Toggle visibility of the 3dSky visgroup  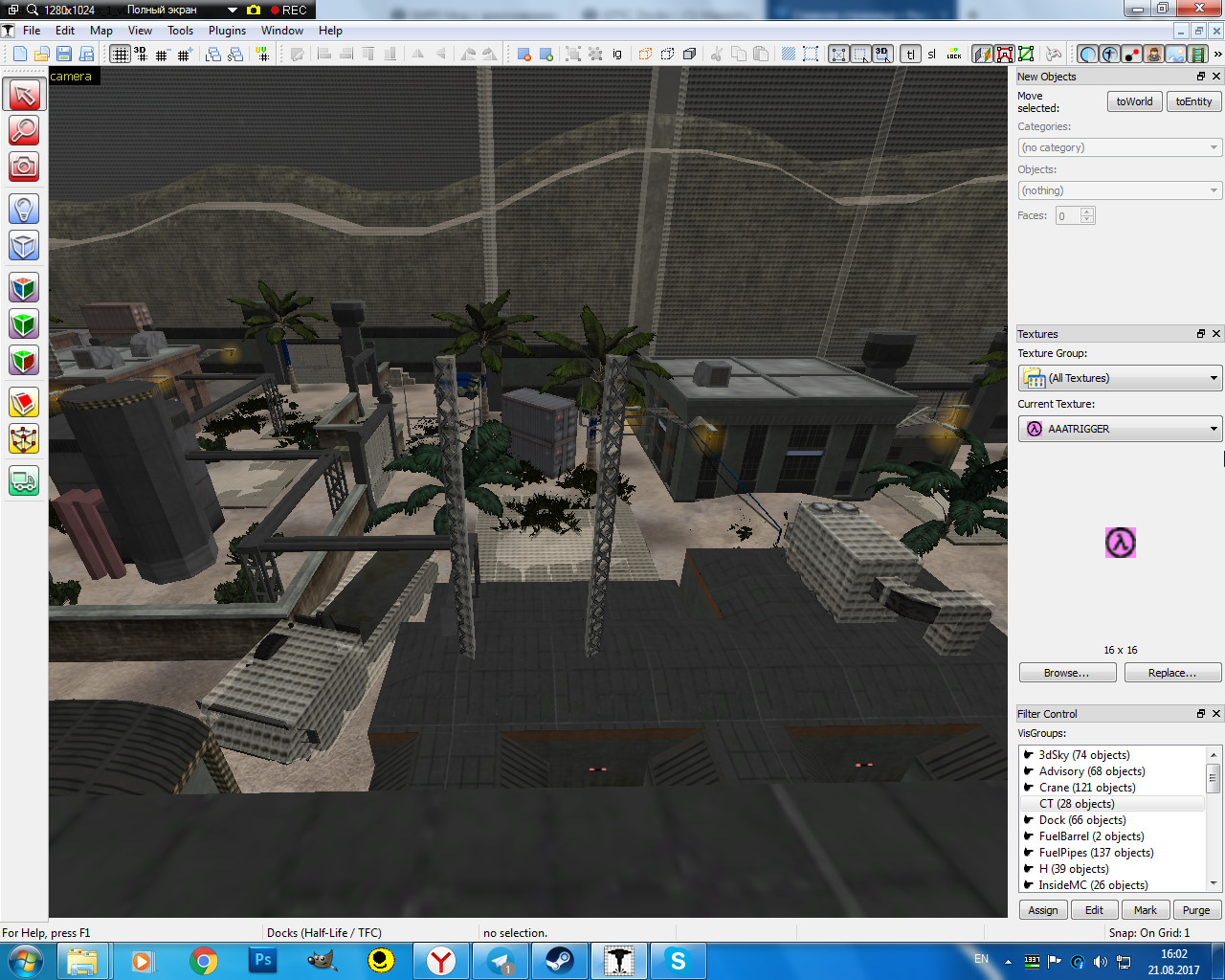(x=1029, y=754)
